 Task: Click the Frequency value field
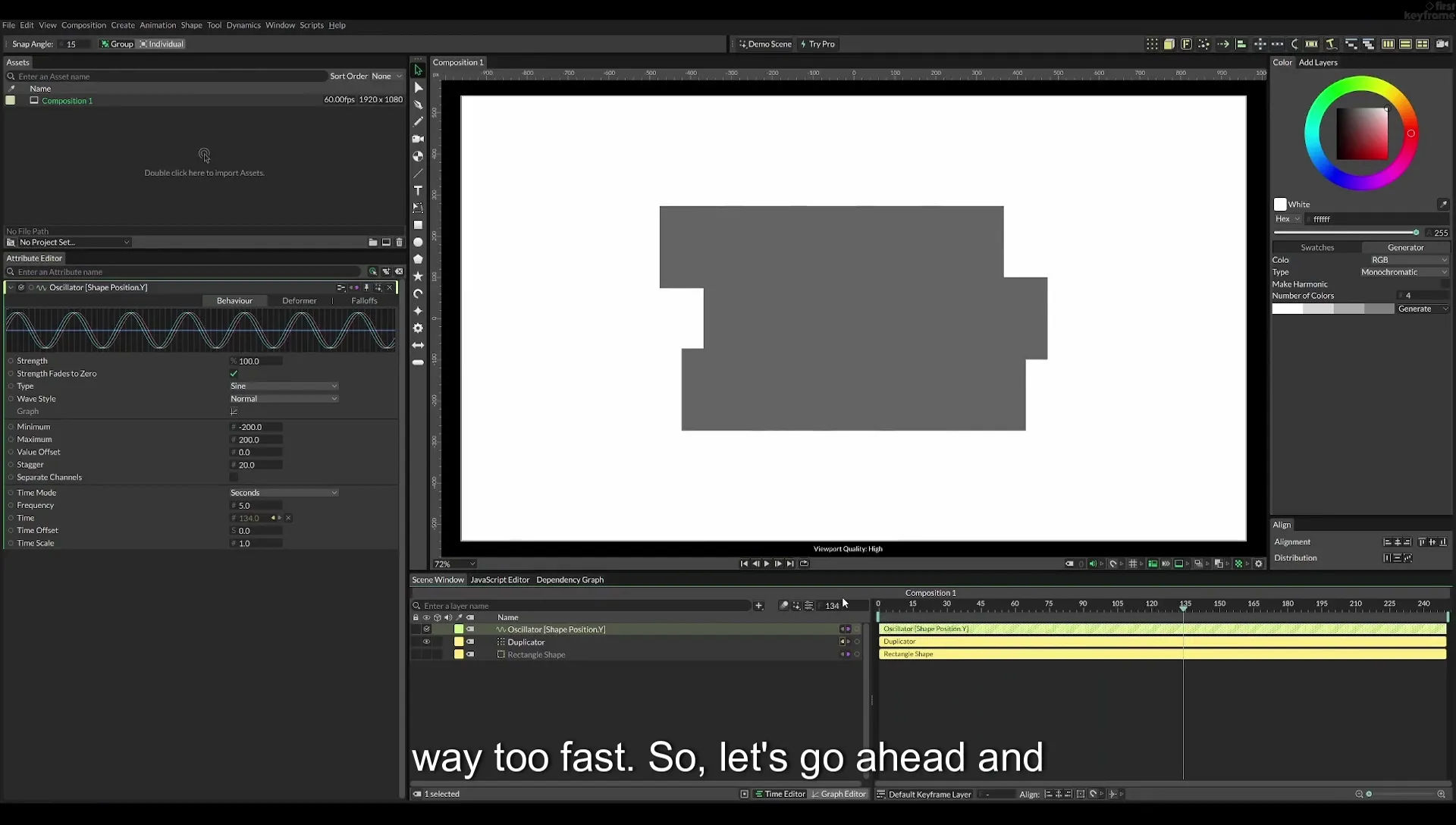[258, 506]
